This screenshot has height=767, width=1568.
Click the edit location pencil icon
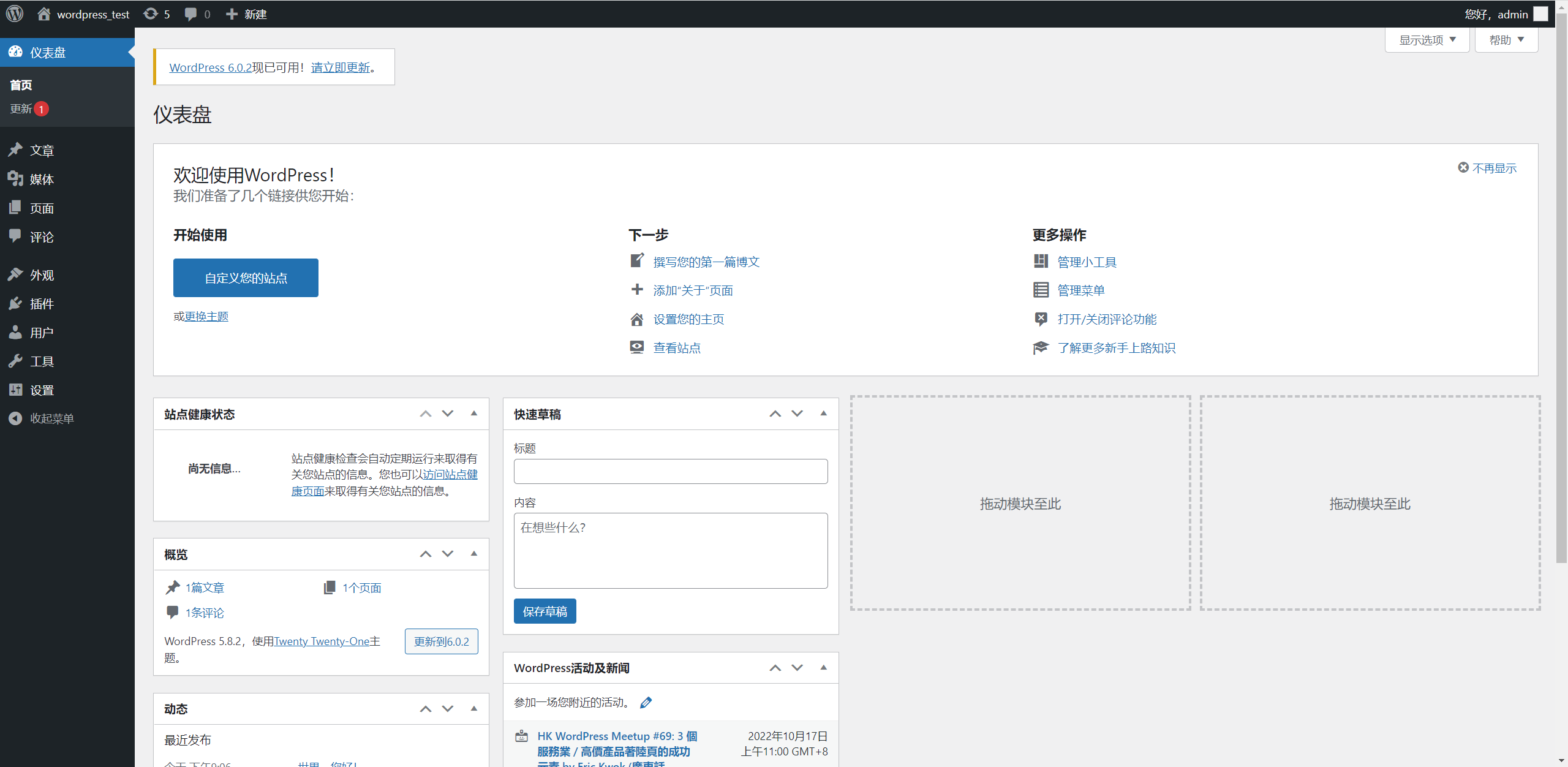tap(646, 702)
